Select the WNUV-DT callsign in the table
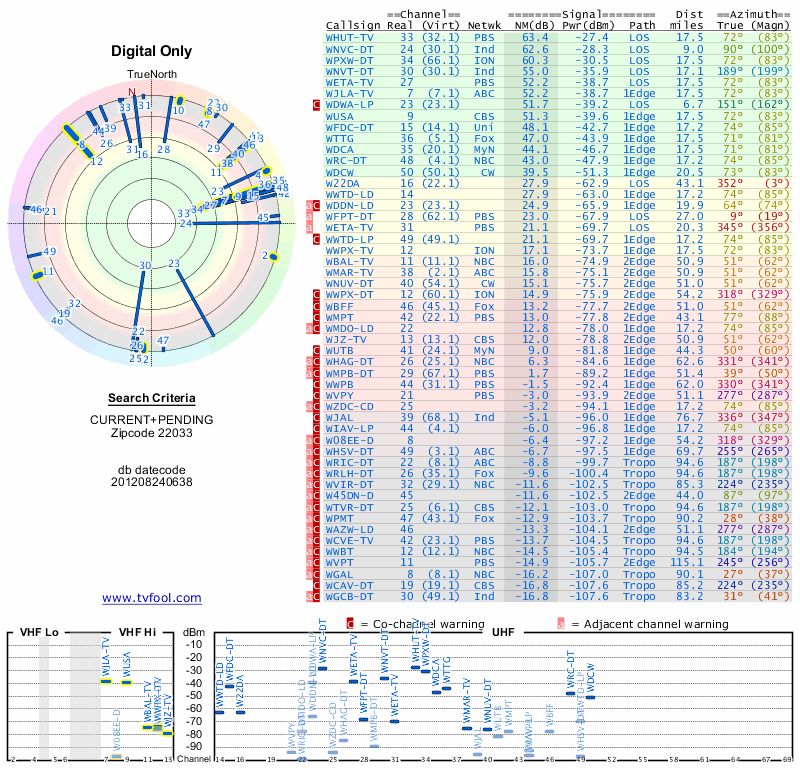 pos(349,284)
